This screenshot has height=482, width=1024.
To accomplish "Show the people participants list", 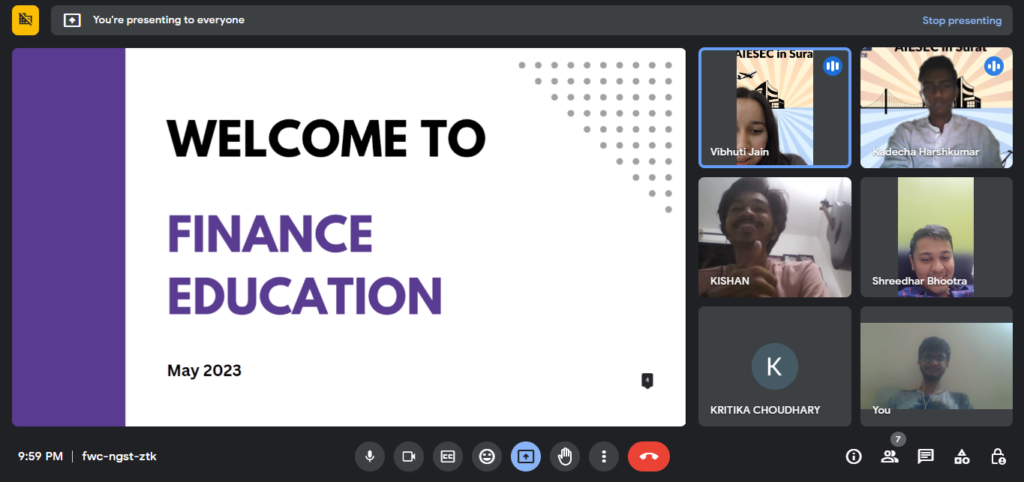I will tap(889, 456).
